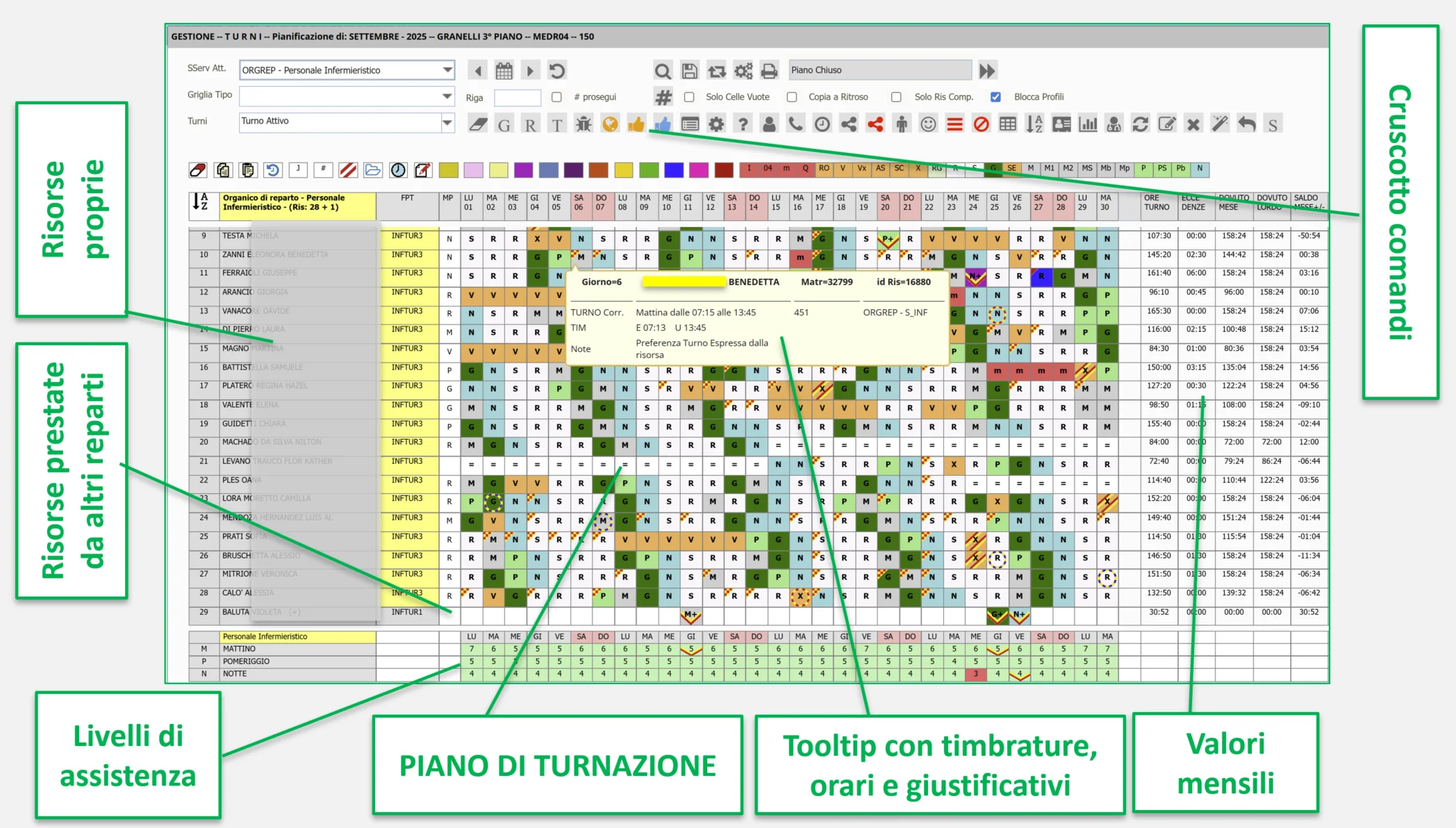Image resolution: width=1456 pixels, height=828 pixels.
Task: Click the magic wand icon
Action: (1220, 124)
